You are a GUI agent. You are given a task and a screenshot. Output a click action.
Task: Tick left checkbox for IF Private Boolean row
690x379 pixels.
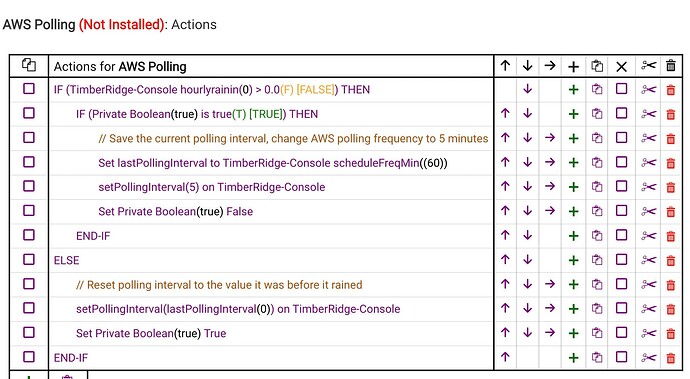29,113
